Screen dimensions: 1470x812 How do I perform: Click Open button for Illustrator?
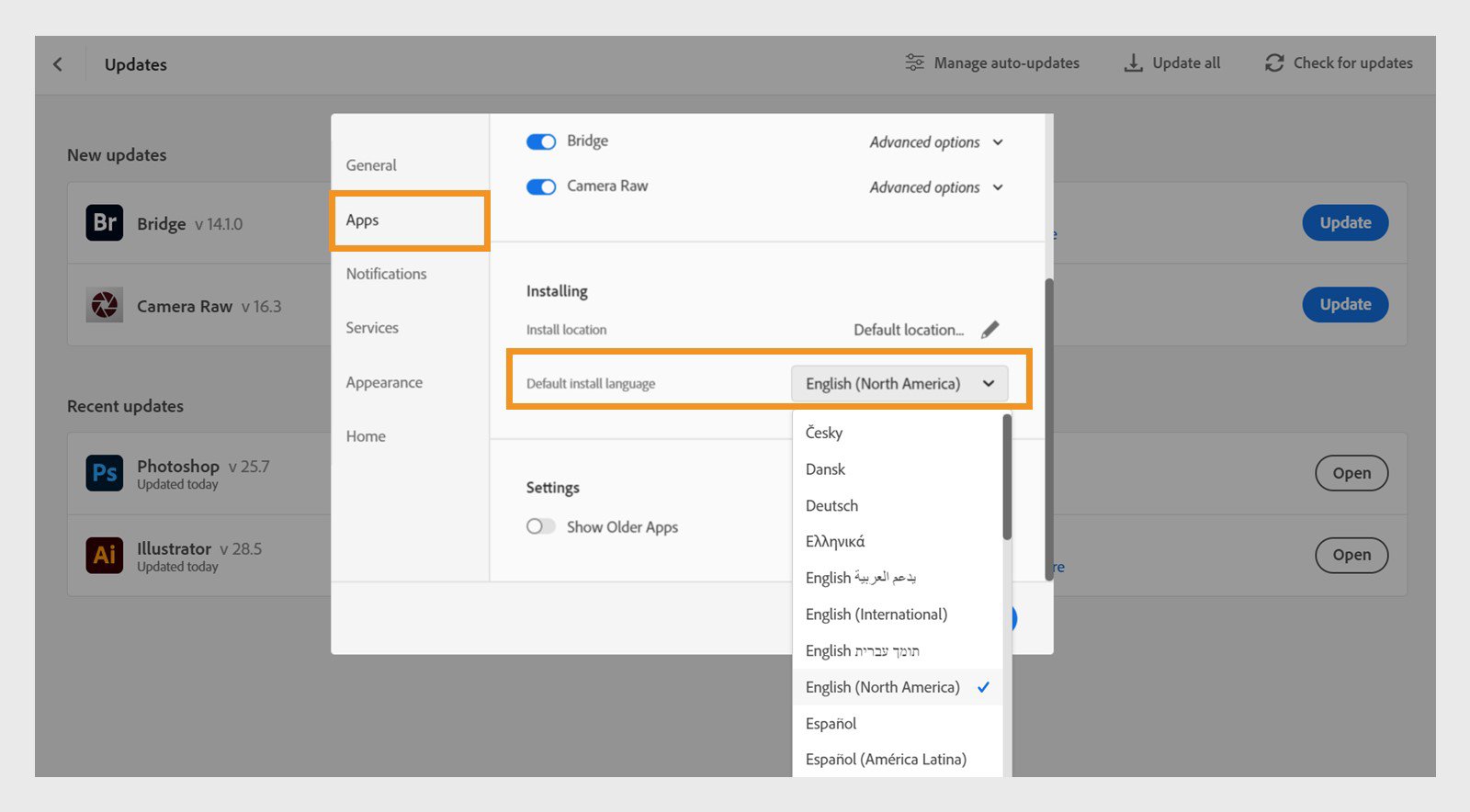pos(1351,555)
